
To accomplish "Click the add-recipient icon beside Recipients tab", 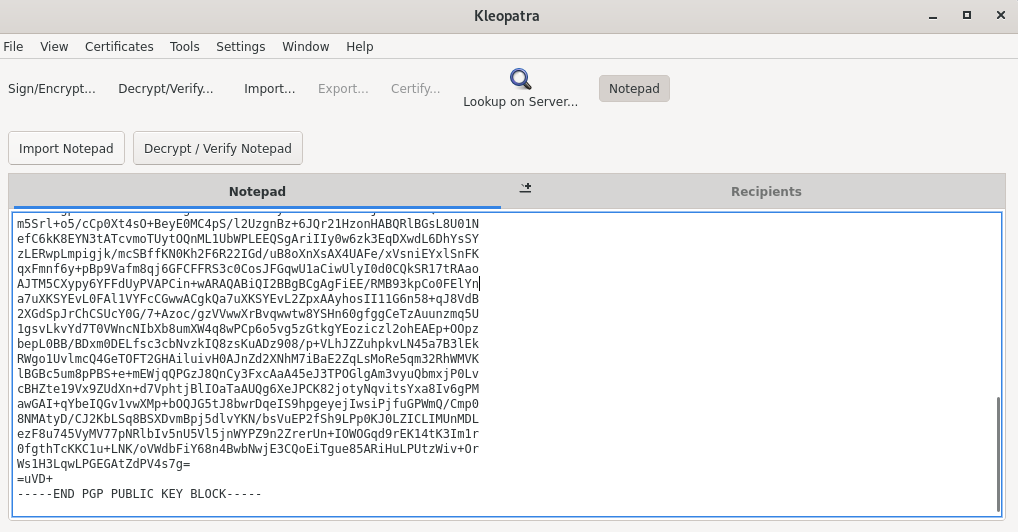I will (526, 188).
